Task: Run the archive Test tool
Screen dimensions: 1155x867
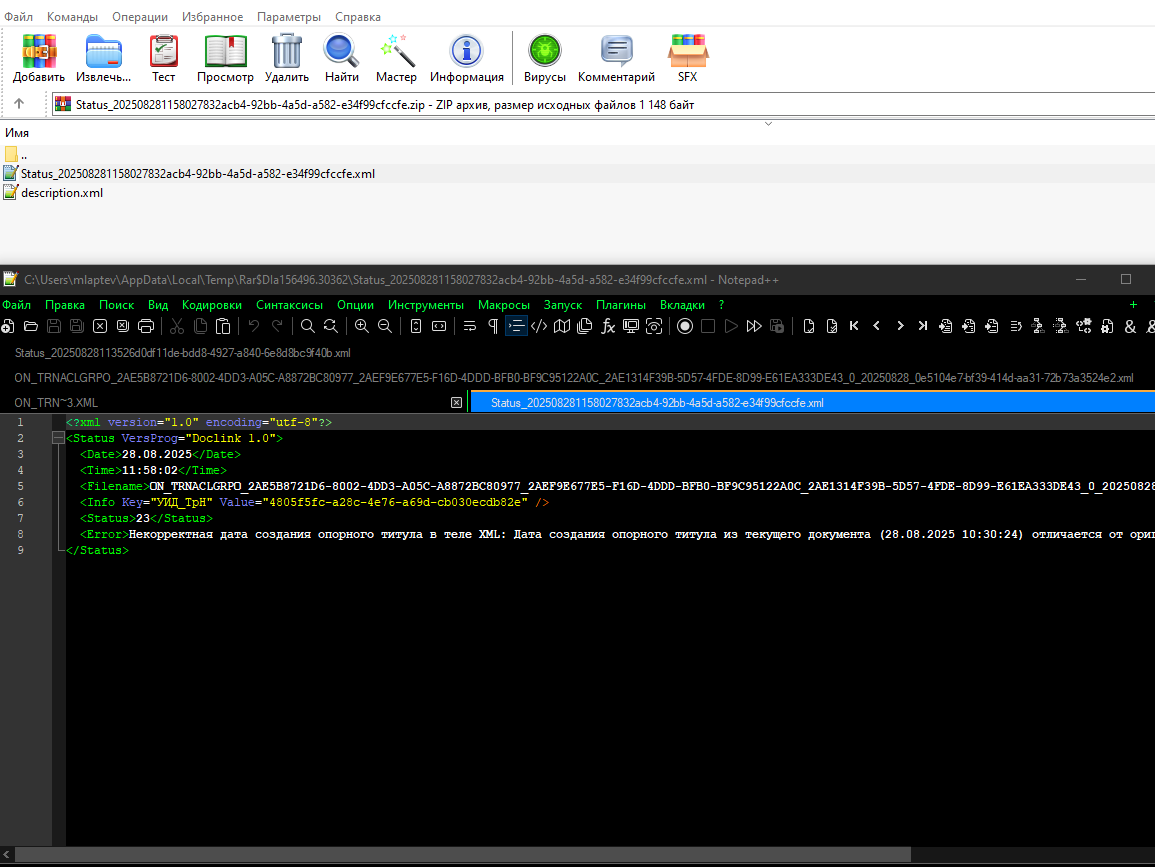Action: tap(164, 58)
